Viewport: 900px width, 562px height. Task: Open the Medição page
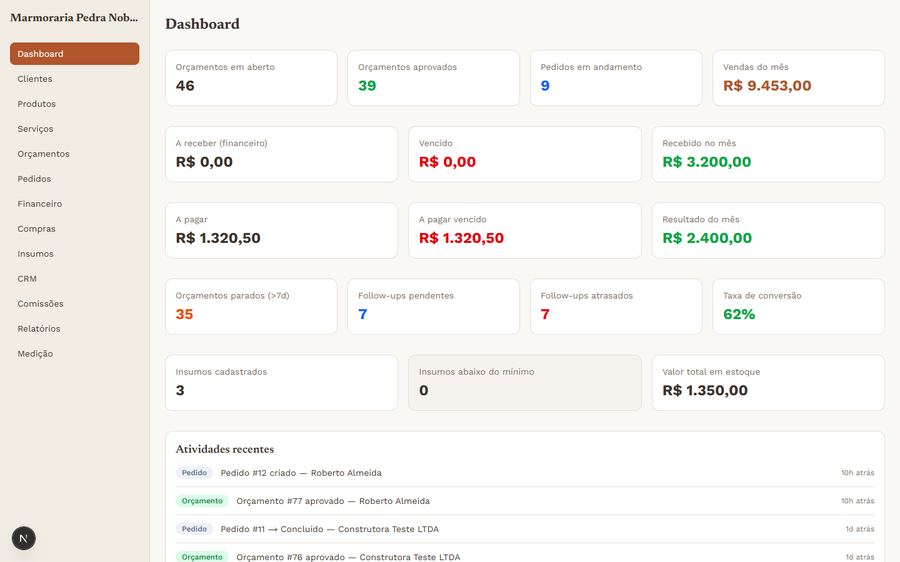[75, 354]
